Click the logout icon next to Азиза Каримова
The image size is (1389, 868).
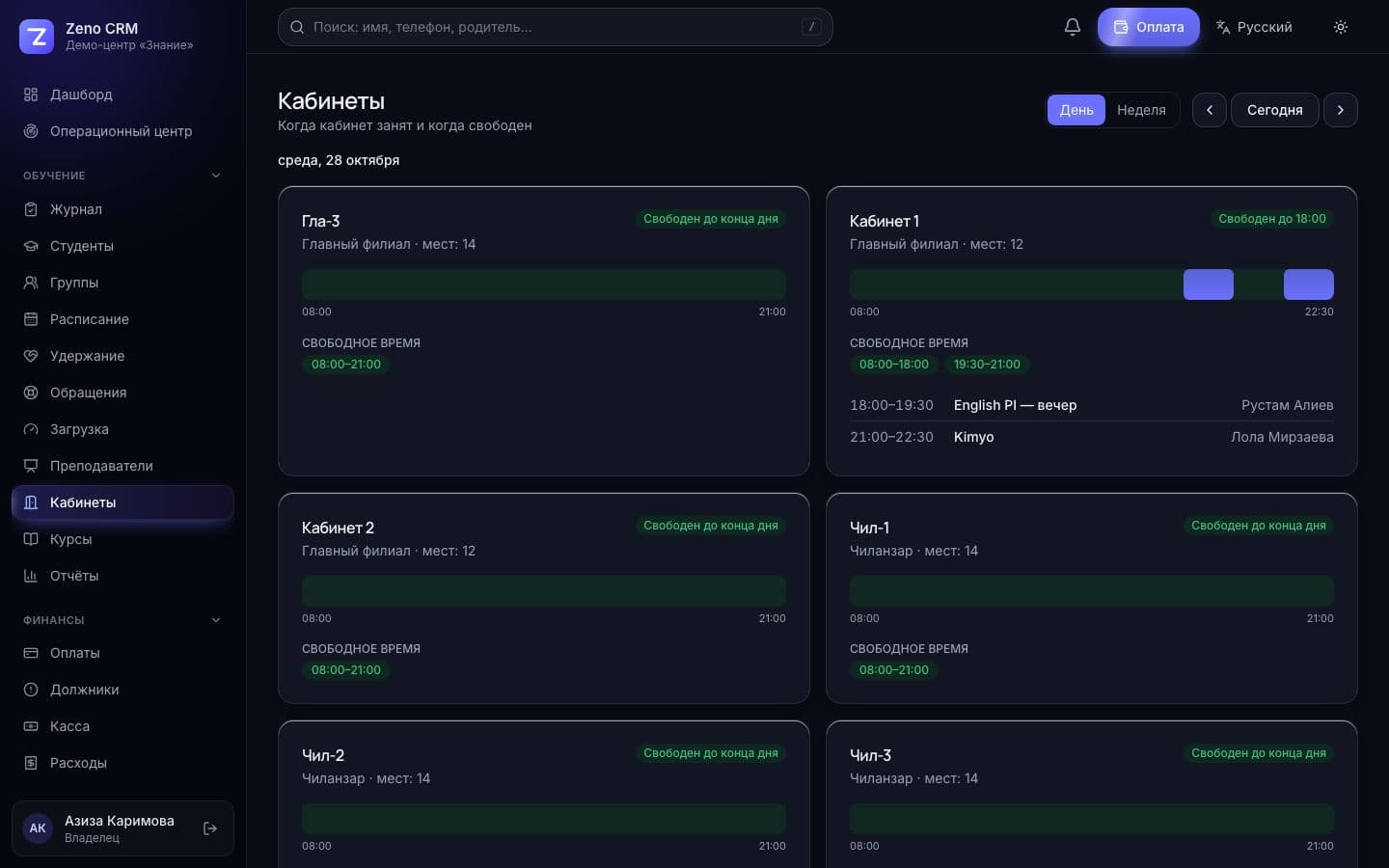coord(210,828)
